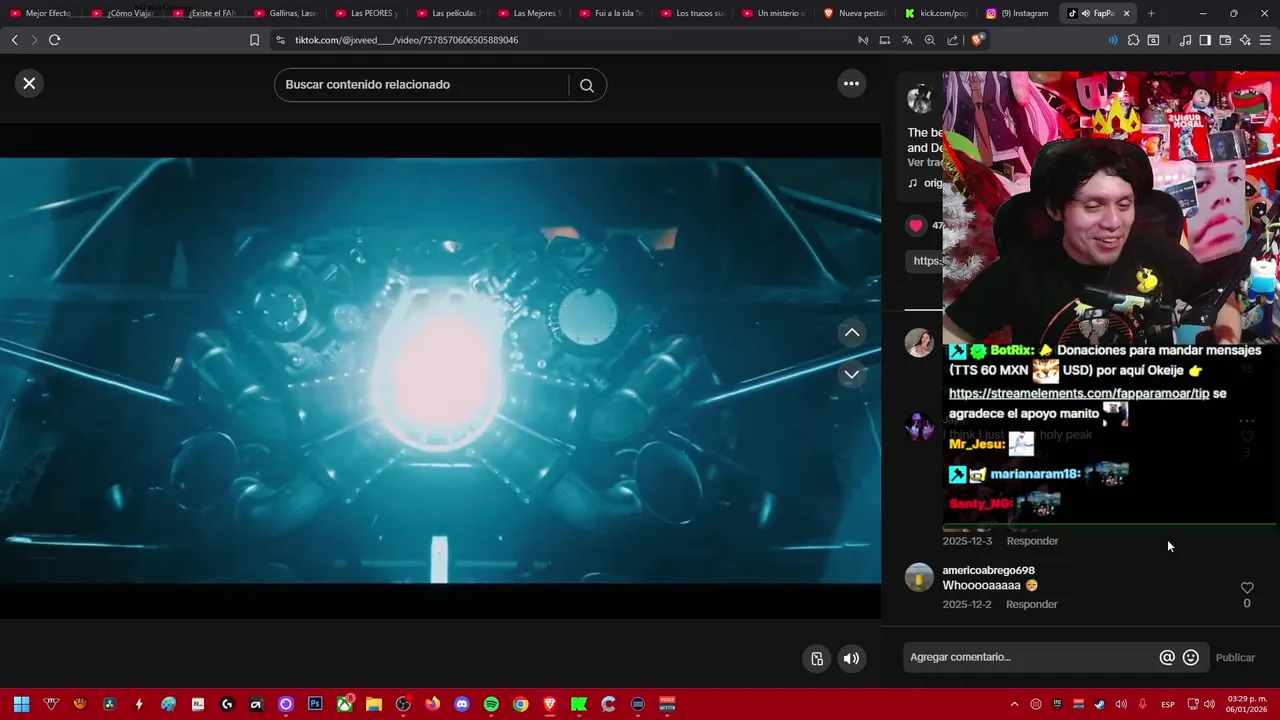Switch to the 'Gallinas, Lase' tab
1280x720 pixels.
coord(285,14)
